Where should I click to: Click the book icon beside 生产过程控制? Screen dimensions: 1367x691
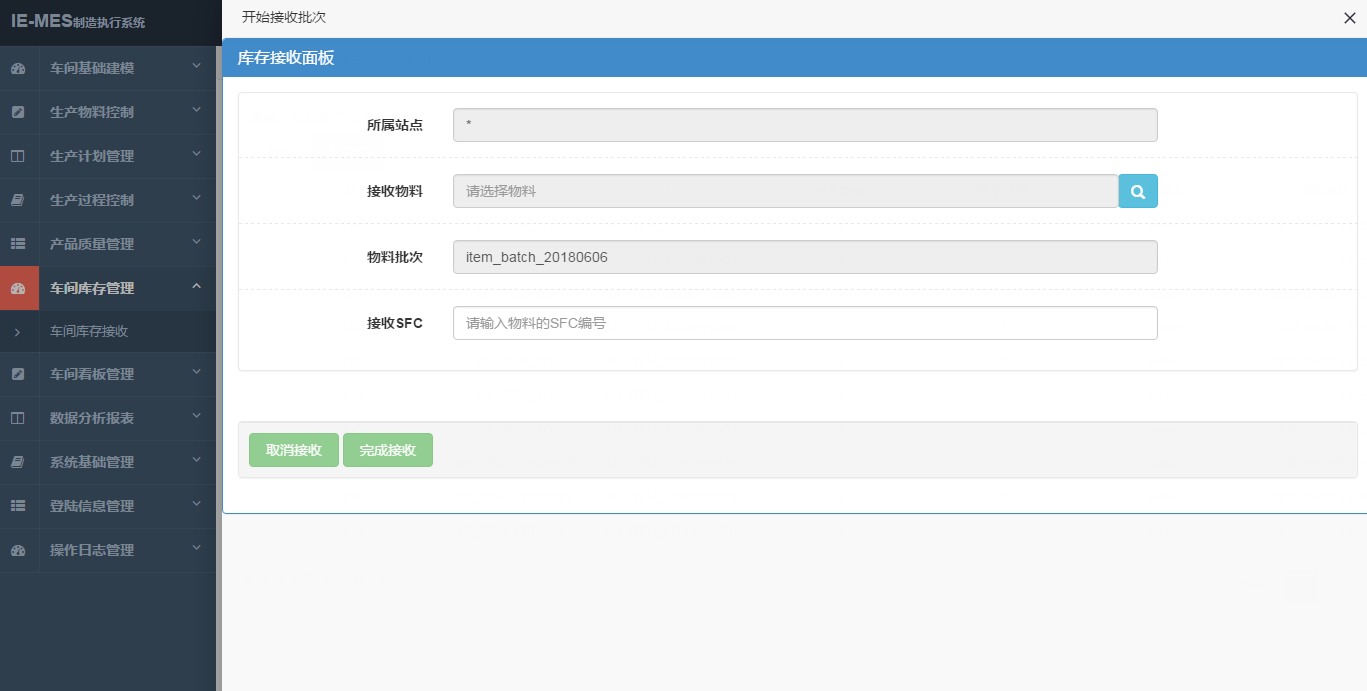[x=18, y=200]
